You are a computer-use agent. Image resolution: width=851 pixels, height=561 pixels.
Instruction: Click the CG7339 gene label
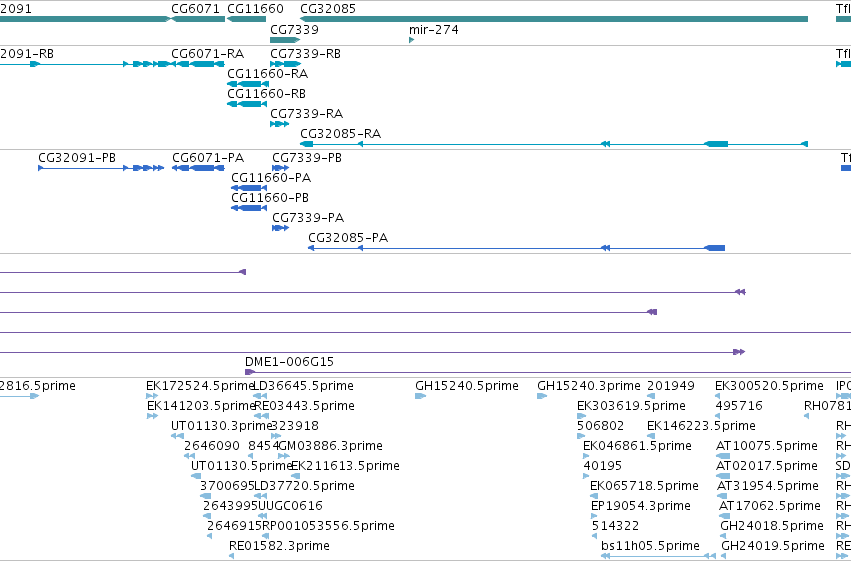(x=294, y=30)
